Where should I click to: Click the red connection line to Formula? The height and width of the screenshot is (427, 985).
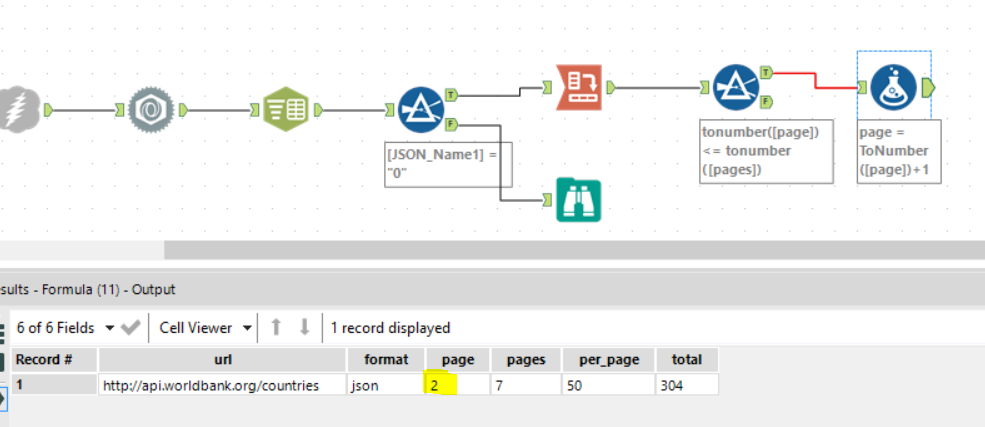(815, 80)
